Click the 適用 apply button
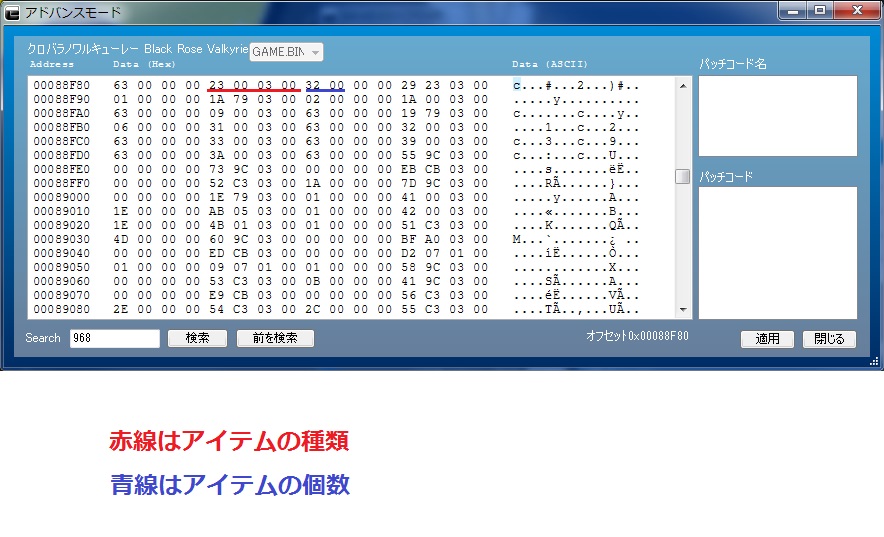The image size is (884, 537). point(767,339)
